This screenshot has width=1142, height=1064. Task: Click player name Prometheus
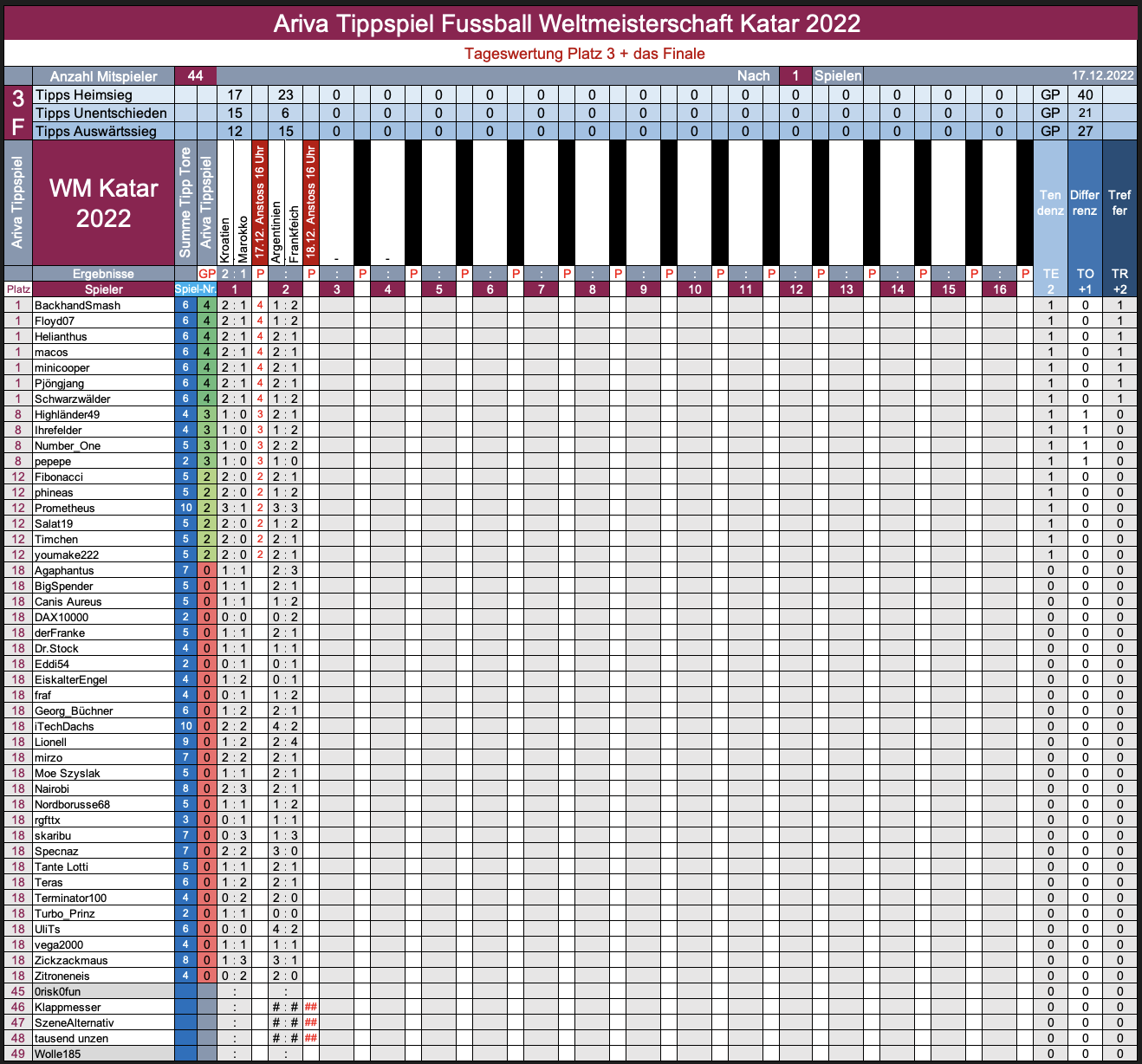[65, 509]
